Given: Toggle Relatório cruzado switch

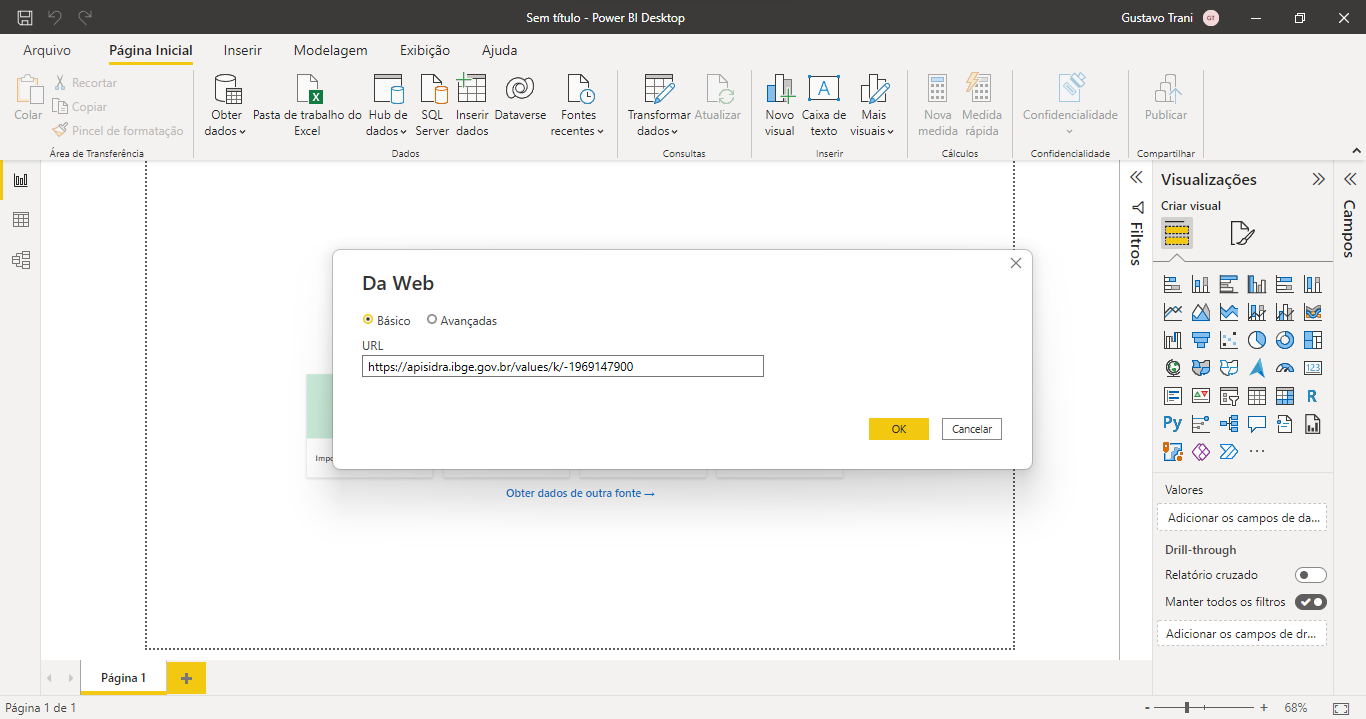Looking at the screenshot, I should tap(1310, 575).
